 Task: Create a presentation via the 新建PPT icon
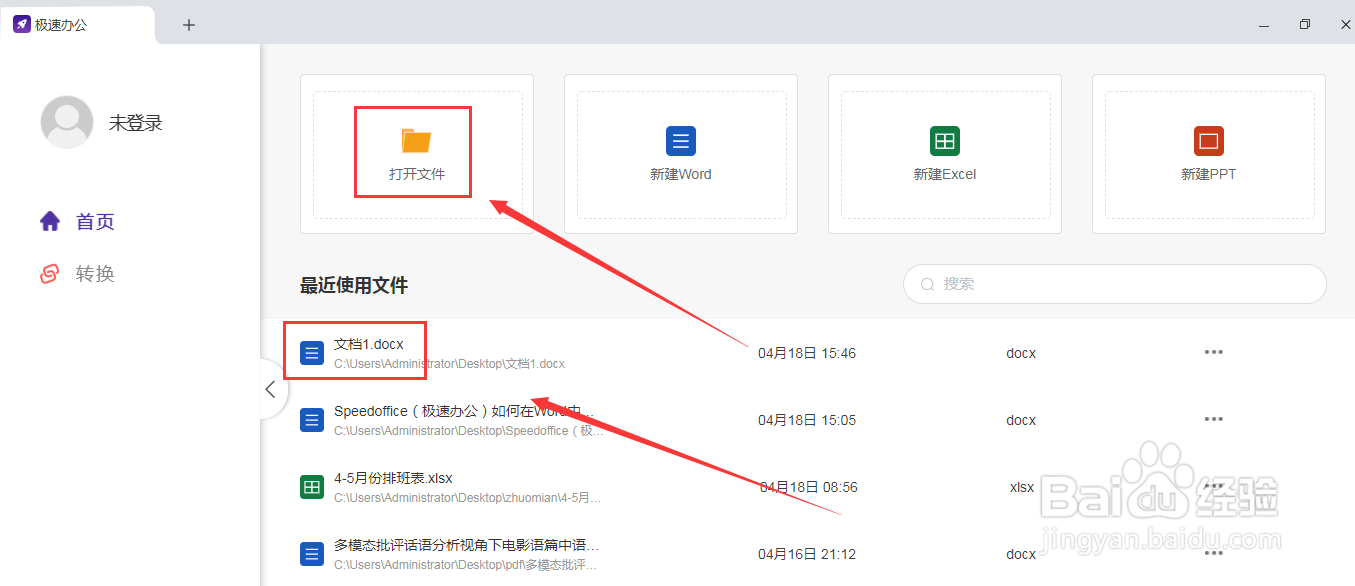pos(1208,141)
